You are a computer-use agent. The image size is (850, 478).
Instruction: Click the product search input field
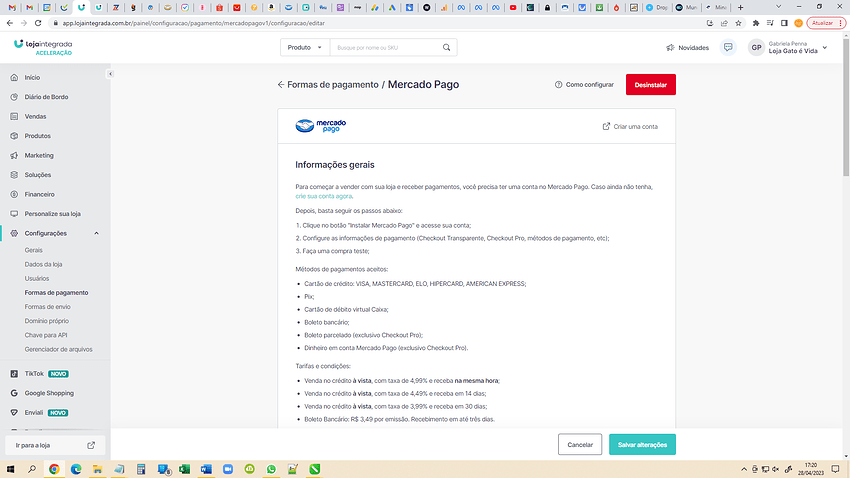[385, 48]
